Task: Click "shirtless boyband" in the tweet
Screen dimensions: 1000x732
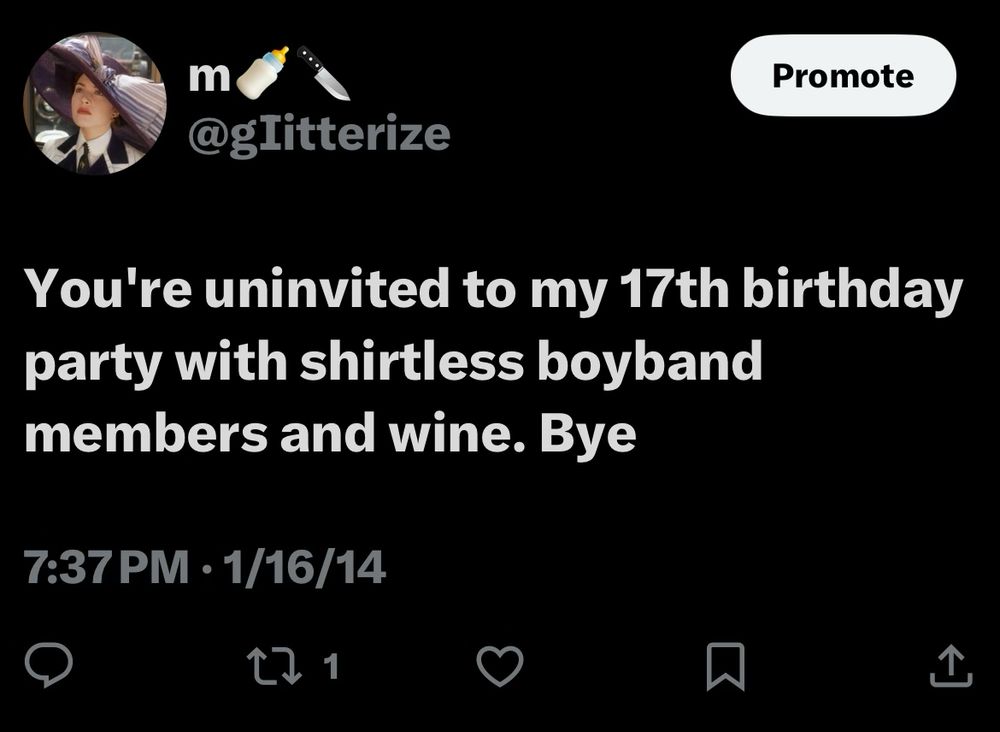Action: [532, 361]
